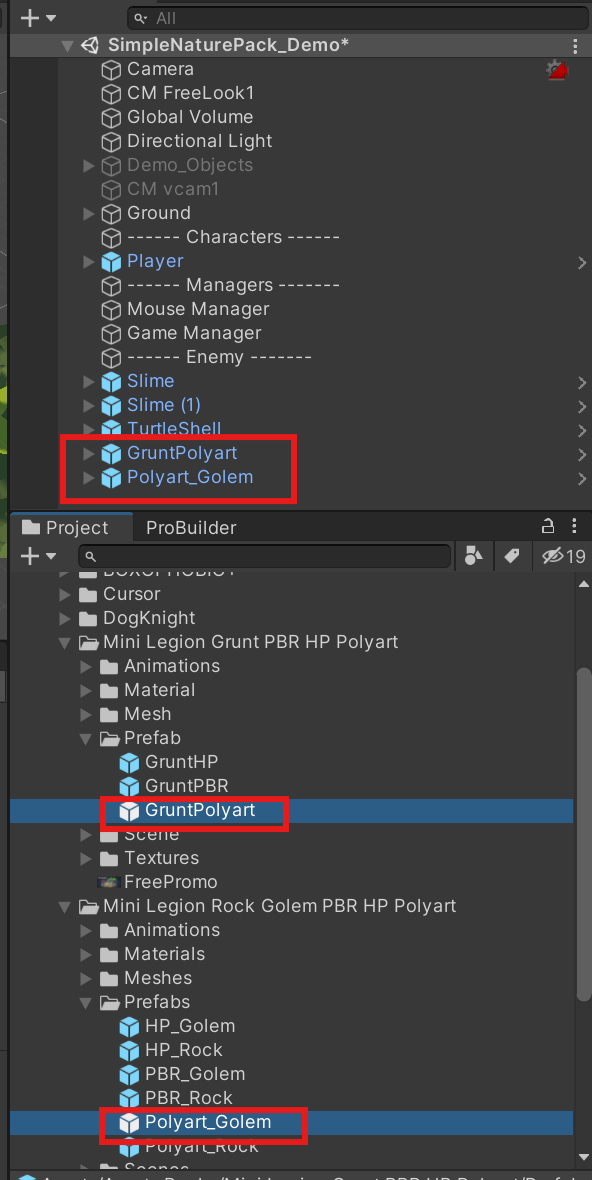Select the Camera object
The height and width of the screenshot is (1180, 592).
click(x=160, y=69)
